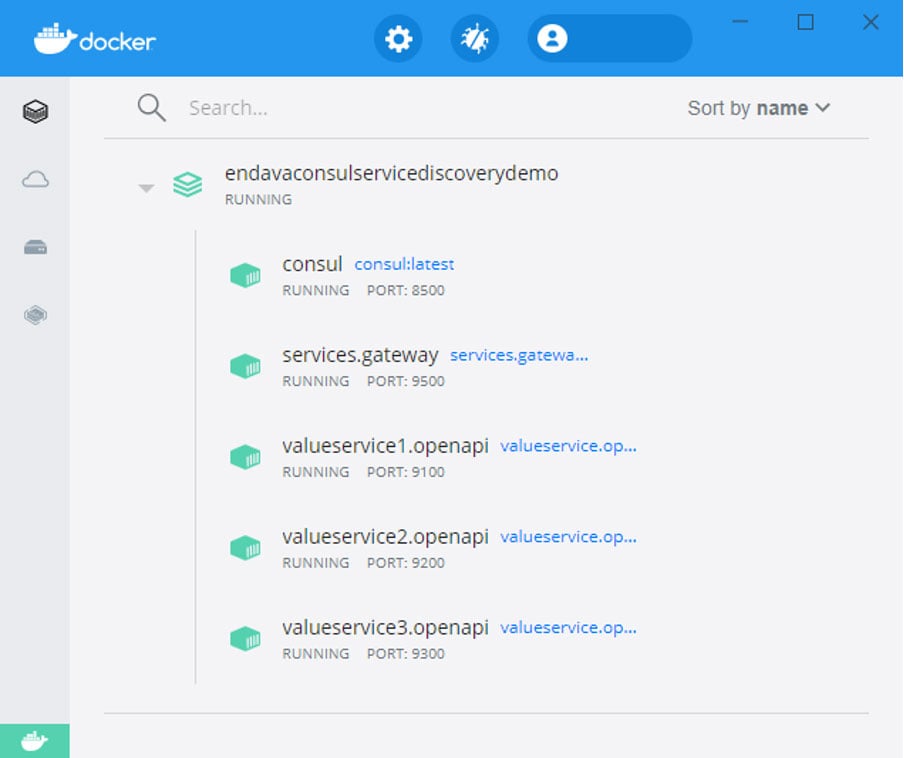Collapse the endavaconsulservicediscoverydemo stack
The image size is (904, 758).
(146, 186)
